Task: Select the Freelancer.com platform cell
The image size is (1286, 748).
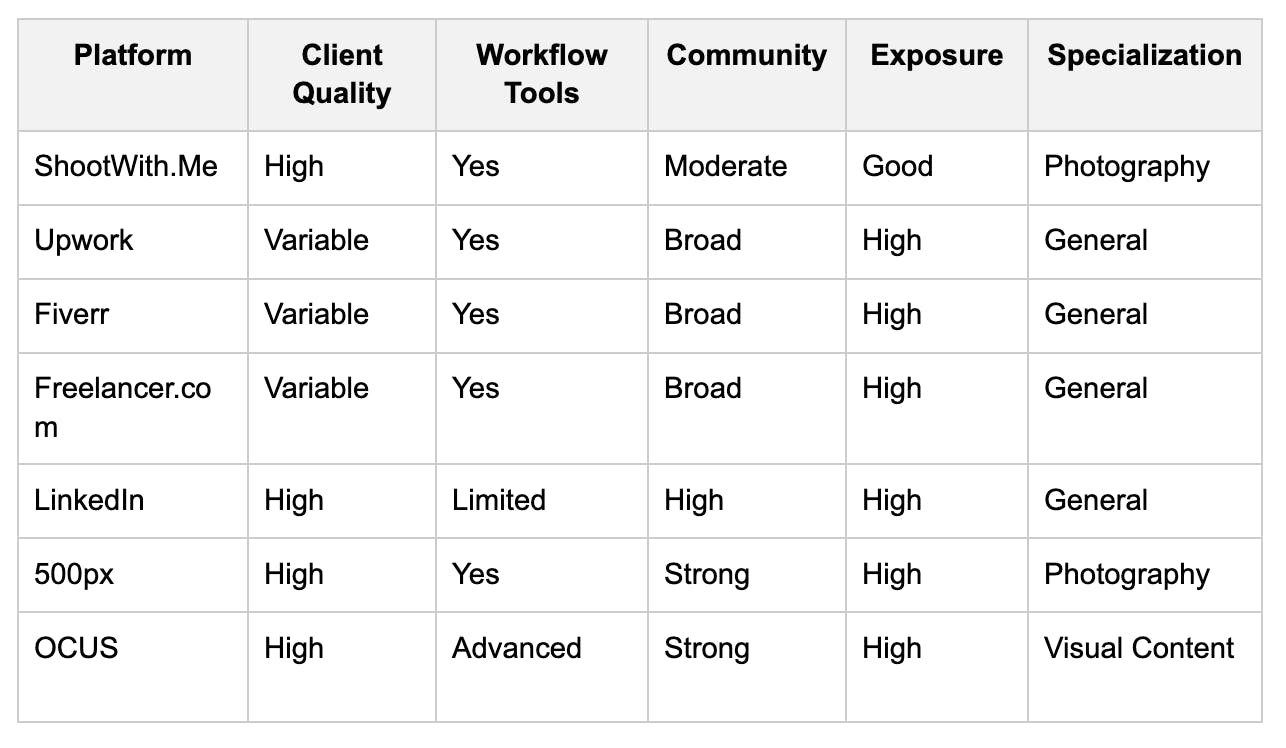Action: pos(123,407)
